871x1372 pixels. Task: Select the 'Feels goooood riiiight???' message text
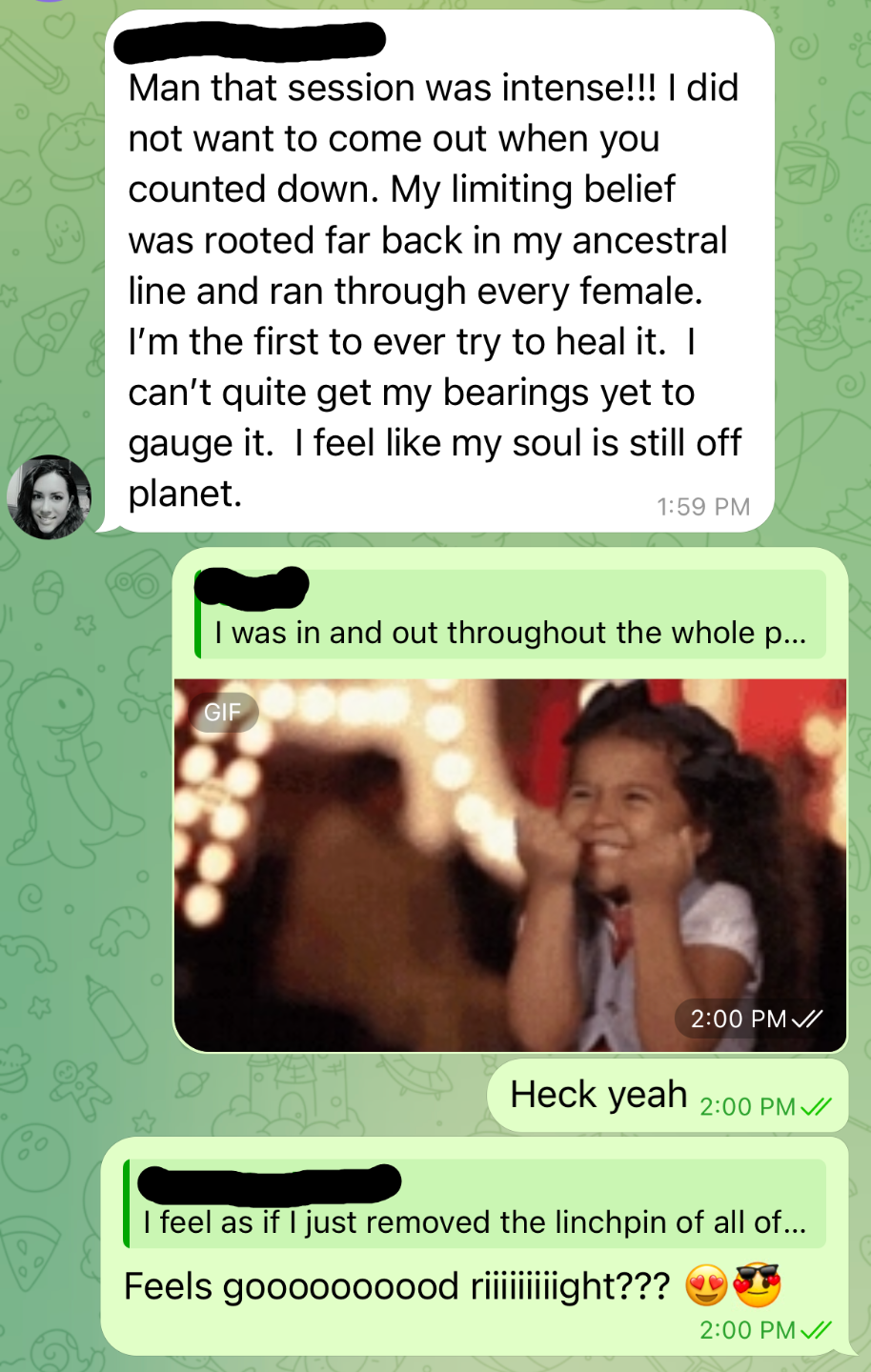click(396, 1287)
